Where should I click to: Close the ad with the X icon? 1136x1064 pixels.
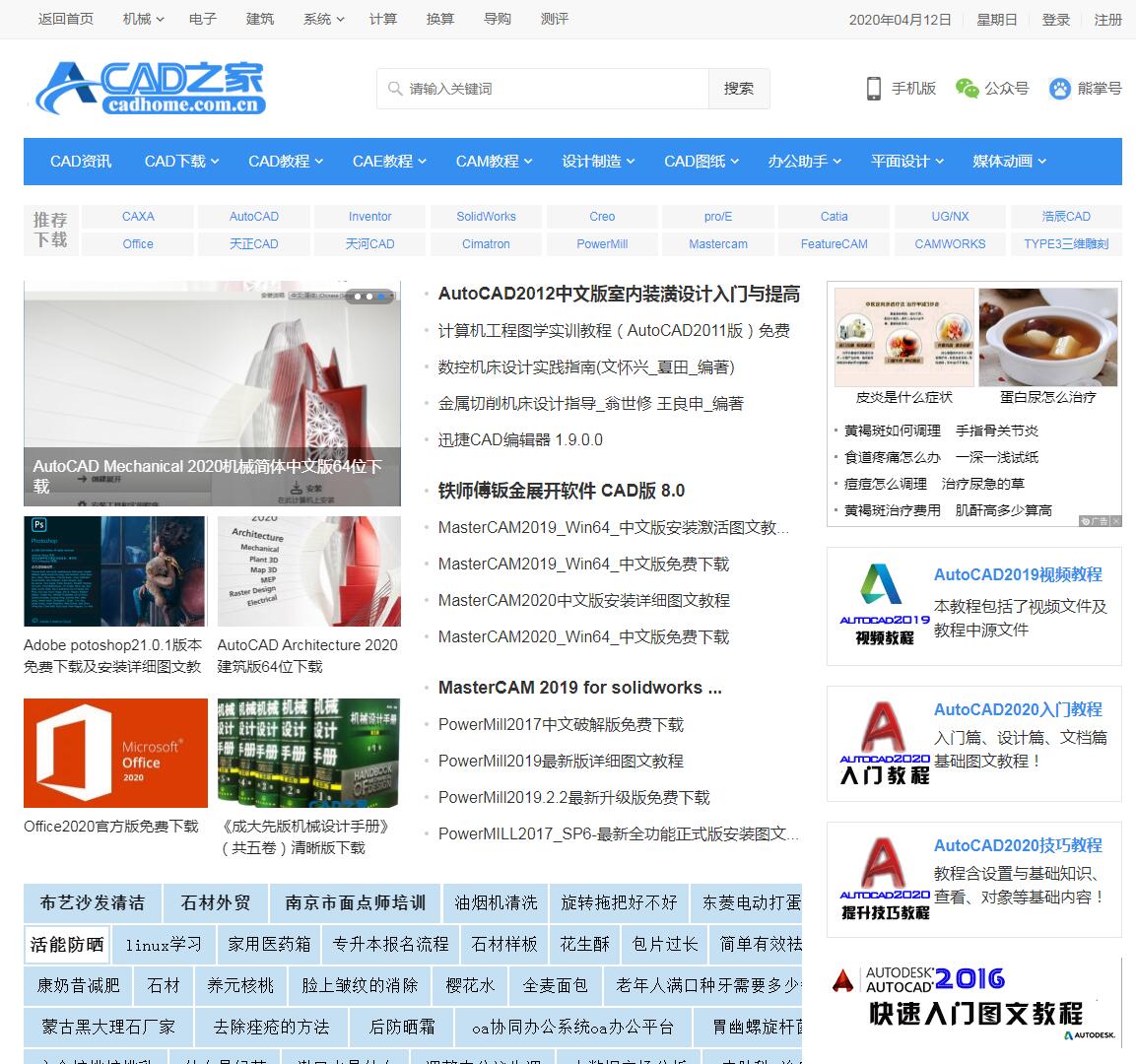pyautogui.click(x=1115, y=521)
